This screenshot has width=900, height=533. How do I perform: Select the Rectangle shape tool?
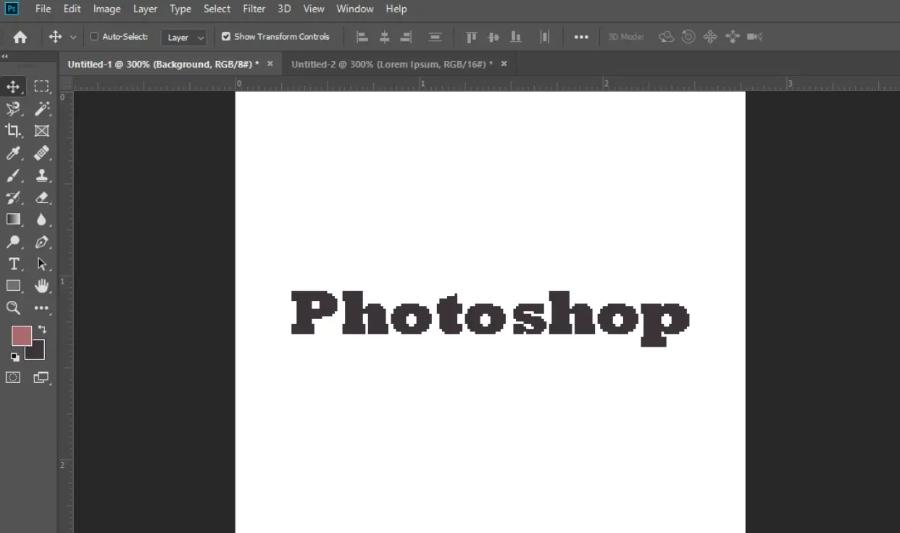tap(13, 286)
